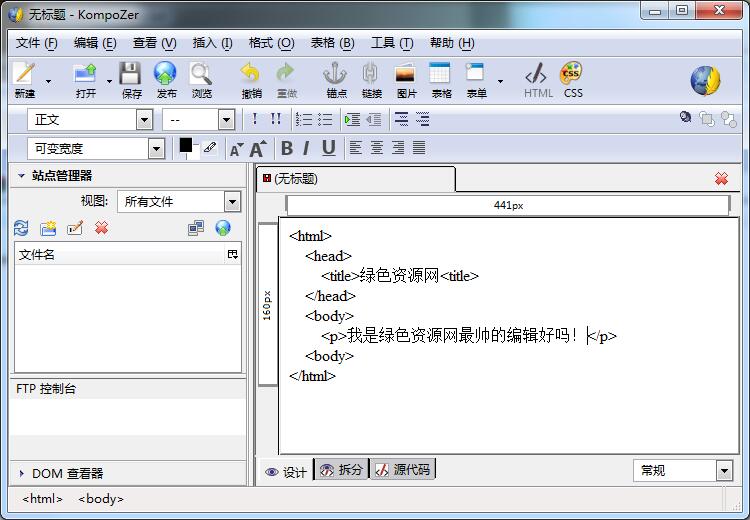Click the Form icon

coord(475,73)
